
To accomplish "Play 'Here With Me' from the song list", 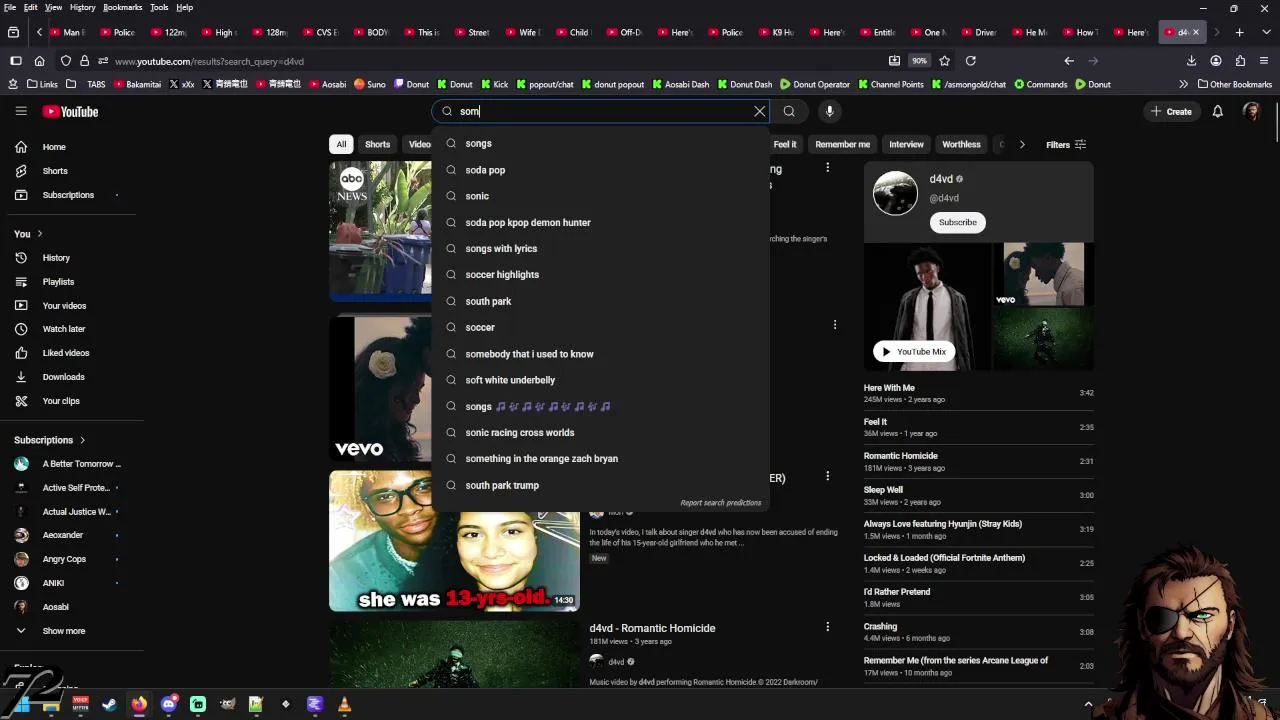I will [889, 388].
